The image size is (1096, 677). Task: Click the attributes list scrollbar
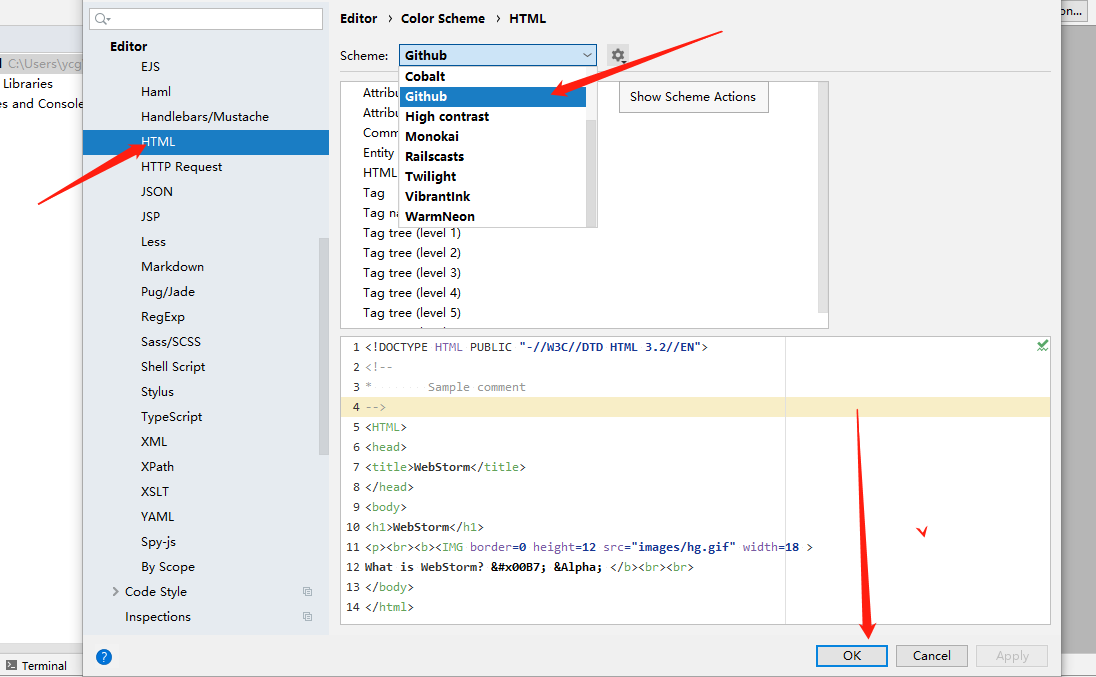(823, 197)
